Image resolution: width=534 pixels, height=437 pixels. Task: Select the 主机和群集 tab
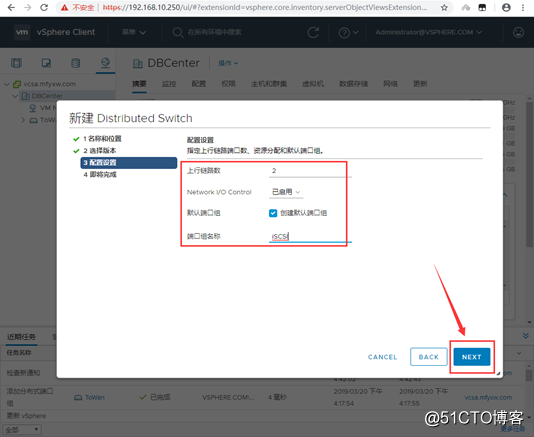[x=269, y=84]
